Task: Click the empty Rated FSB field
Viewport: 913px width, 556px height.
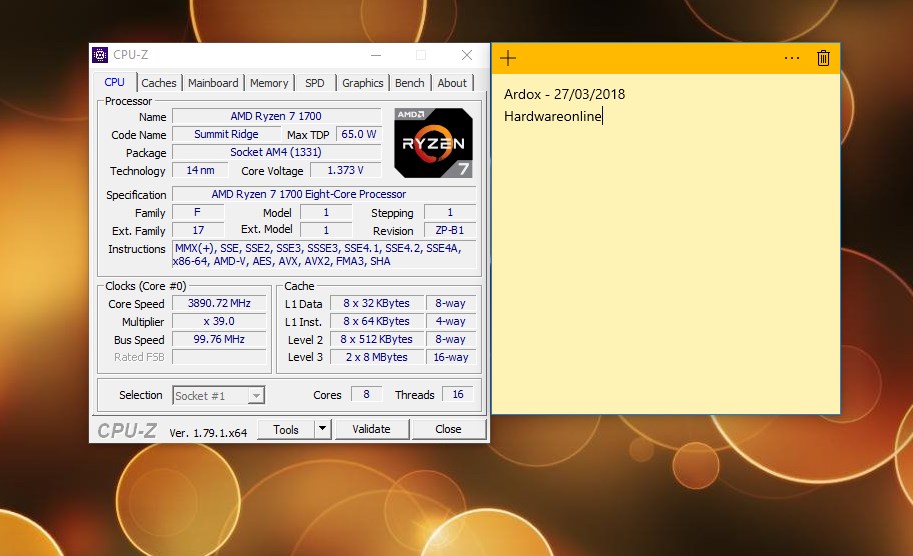Action: coord(220,357)
